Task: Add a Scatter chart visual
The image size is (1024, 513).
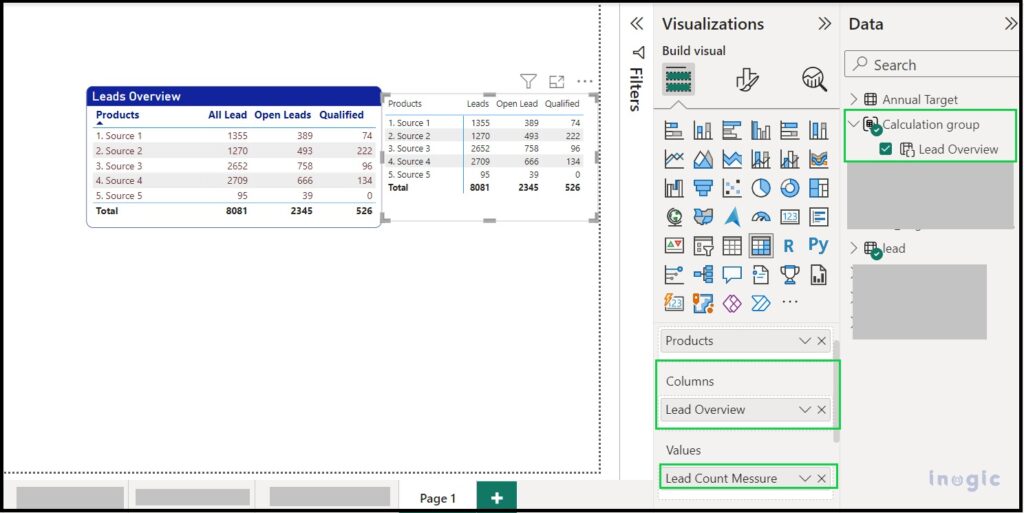Action: (x=731, y=188)
